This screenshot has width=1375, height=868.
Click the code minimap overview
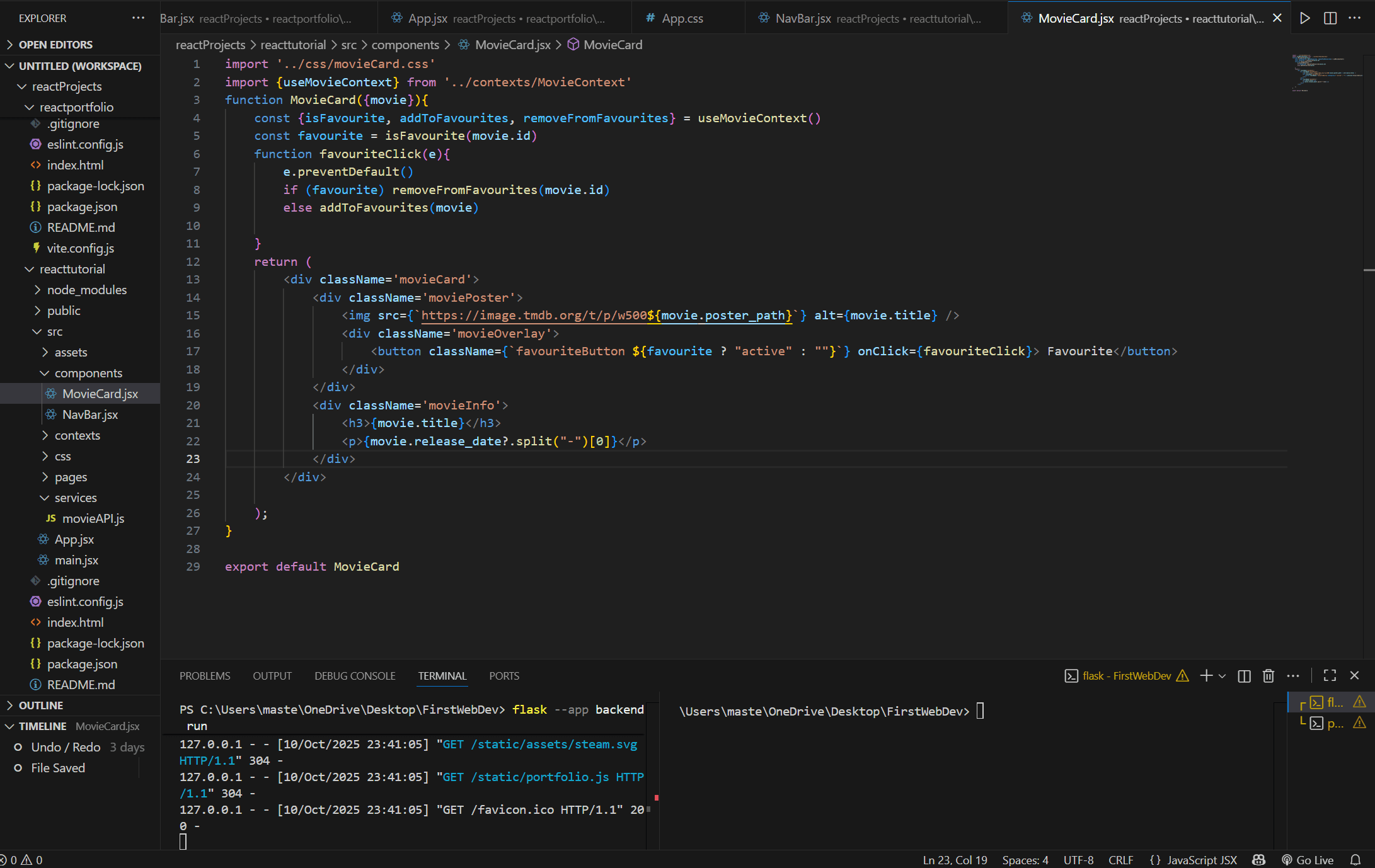[1326, 72]
